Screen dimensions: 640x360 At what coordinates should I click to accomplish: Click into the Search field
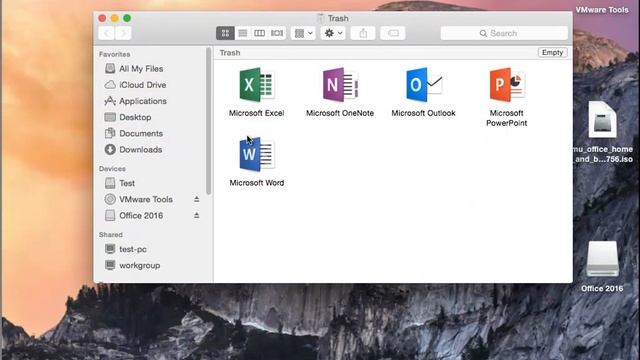pyautogui.click(x=504, y=33)
